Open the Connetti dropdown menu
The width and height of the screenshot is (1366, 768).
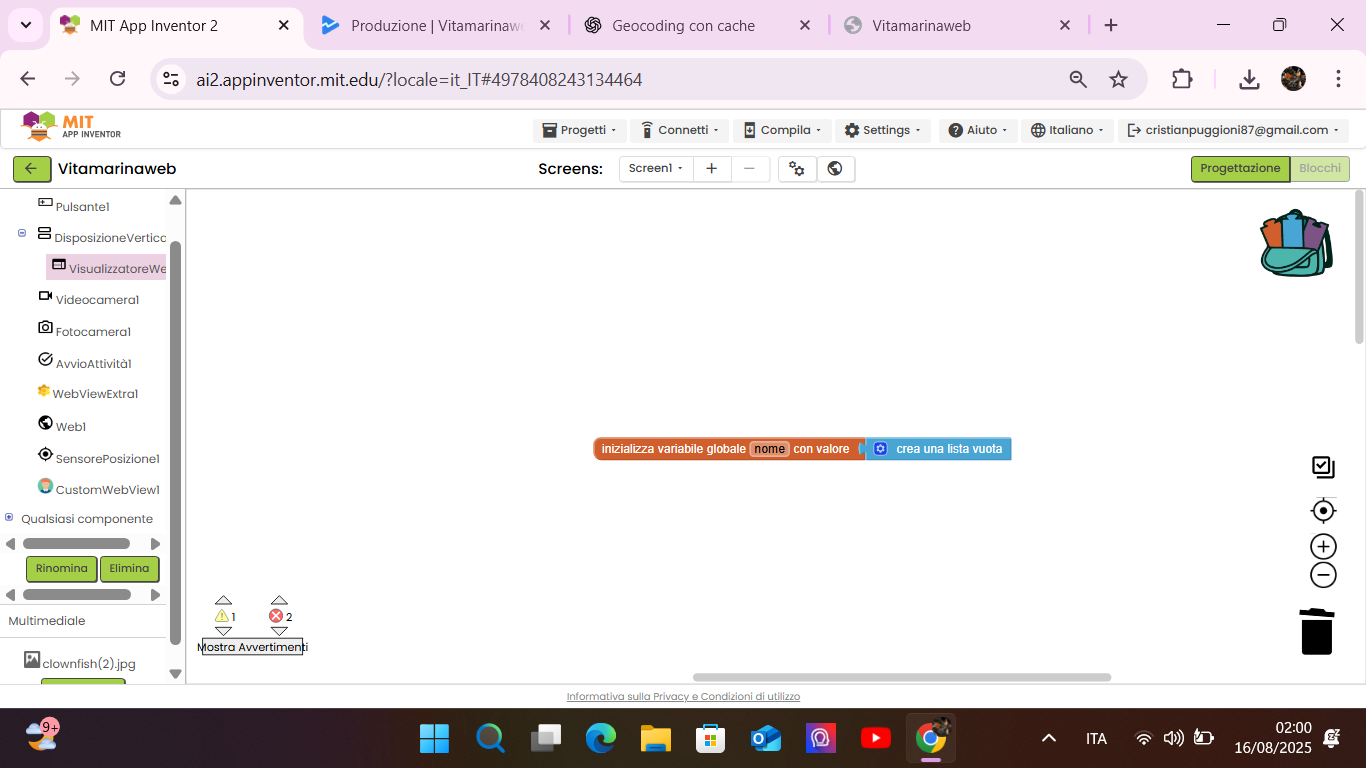point(680,131)
